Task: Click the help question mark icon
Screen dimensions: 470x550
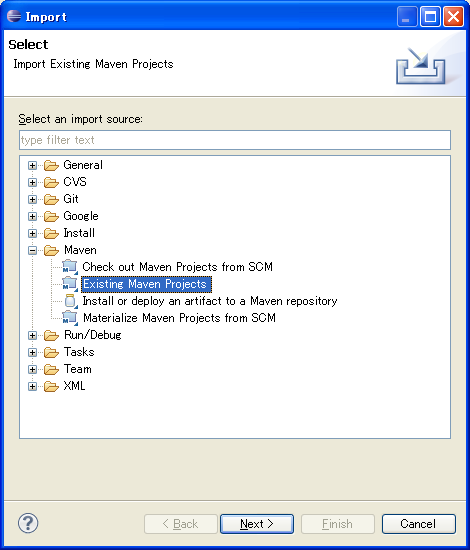Action: point(28,523)
